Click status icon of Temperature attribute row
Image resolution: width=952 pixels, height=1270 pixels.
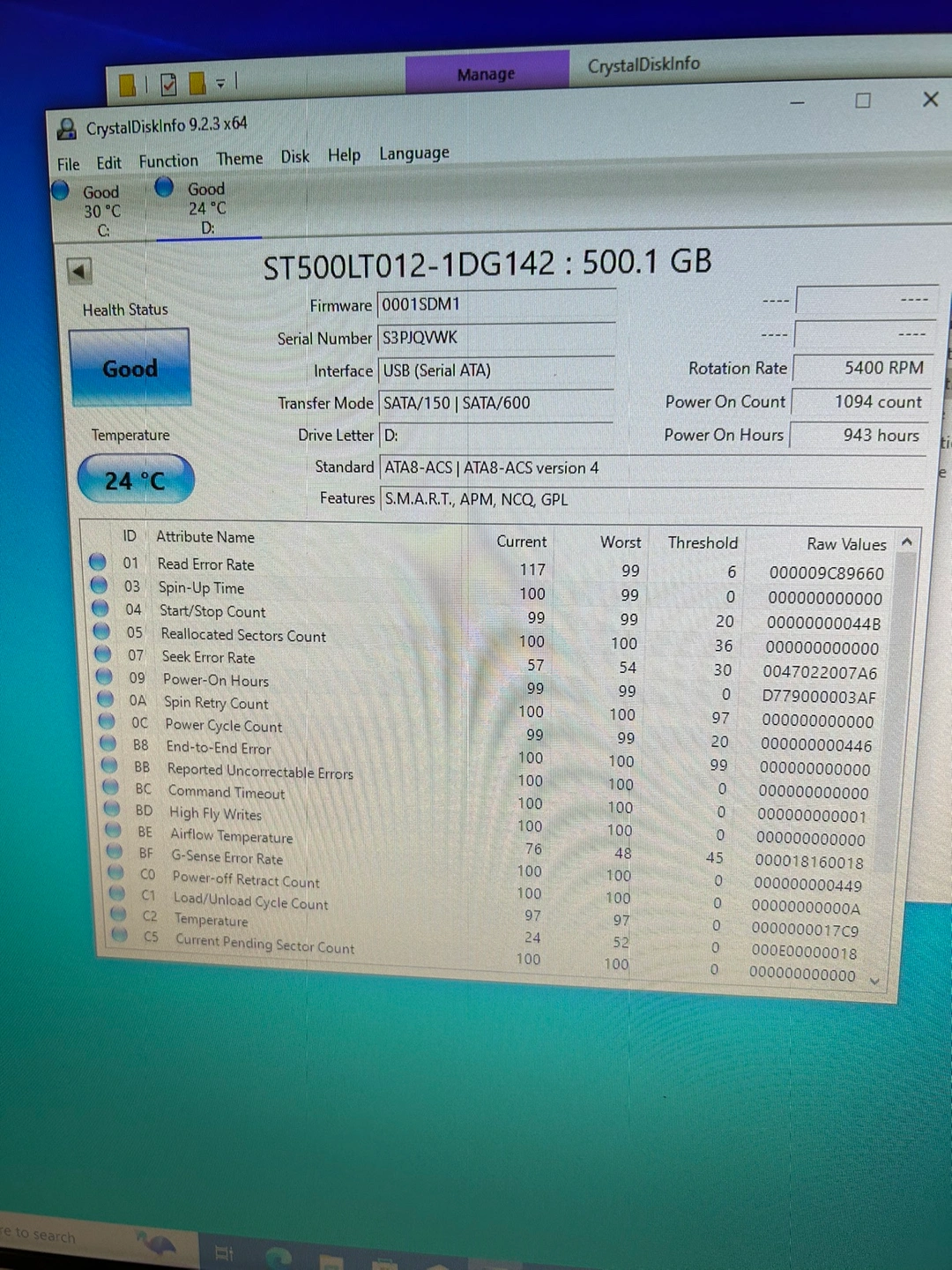tap(119, 914)
